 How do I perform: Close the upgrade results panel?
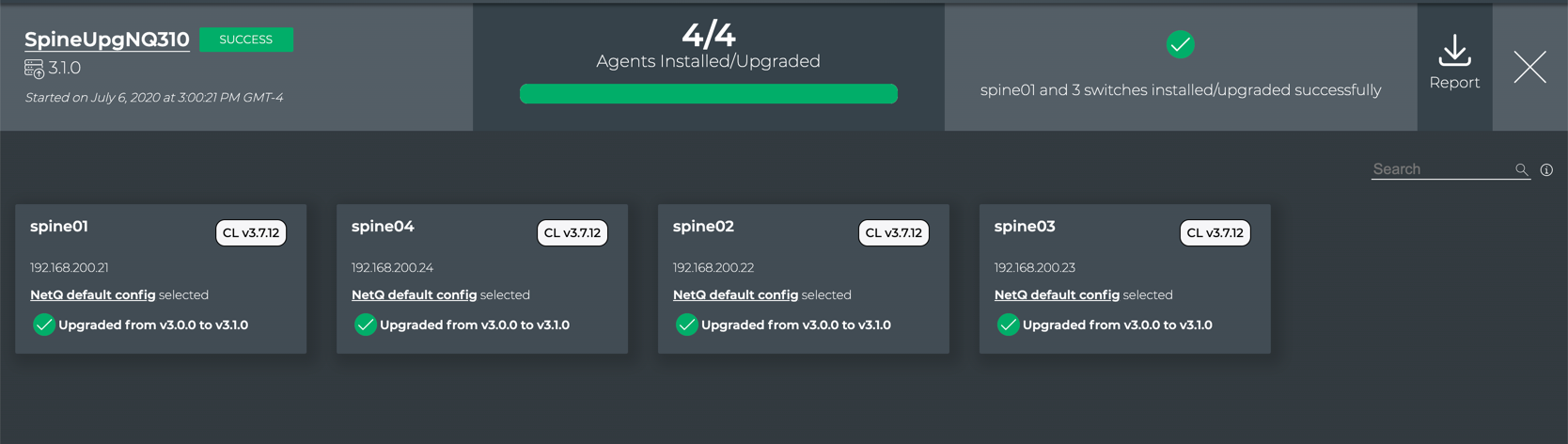(x=1529, y=67)
